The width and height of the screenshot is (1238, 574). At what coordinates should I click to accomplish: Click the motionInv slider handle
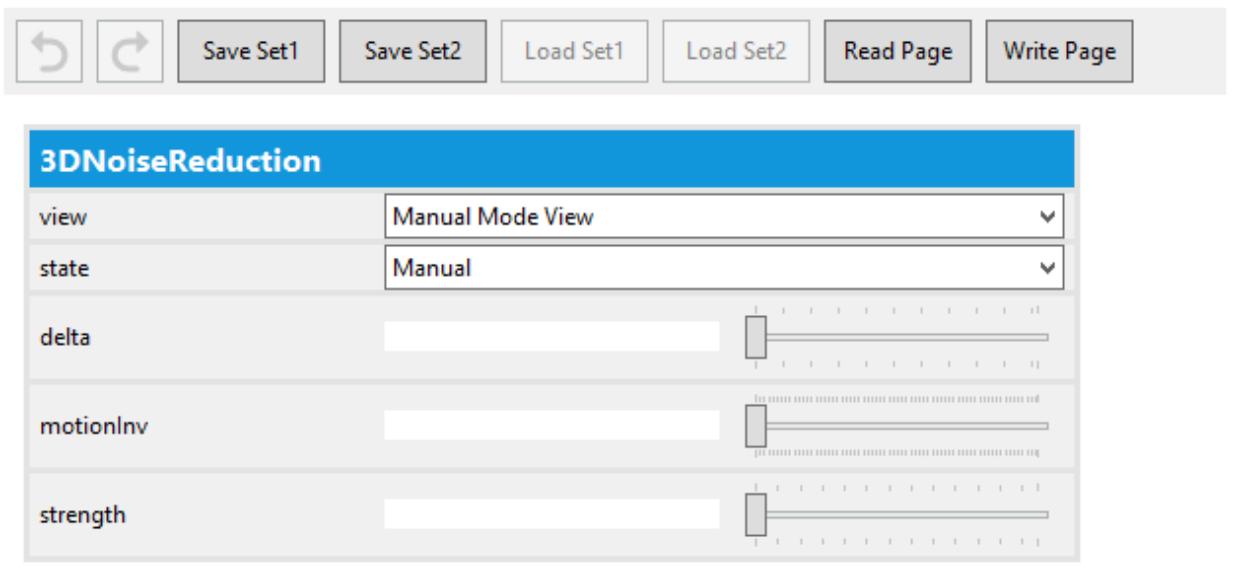(757, 425)
